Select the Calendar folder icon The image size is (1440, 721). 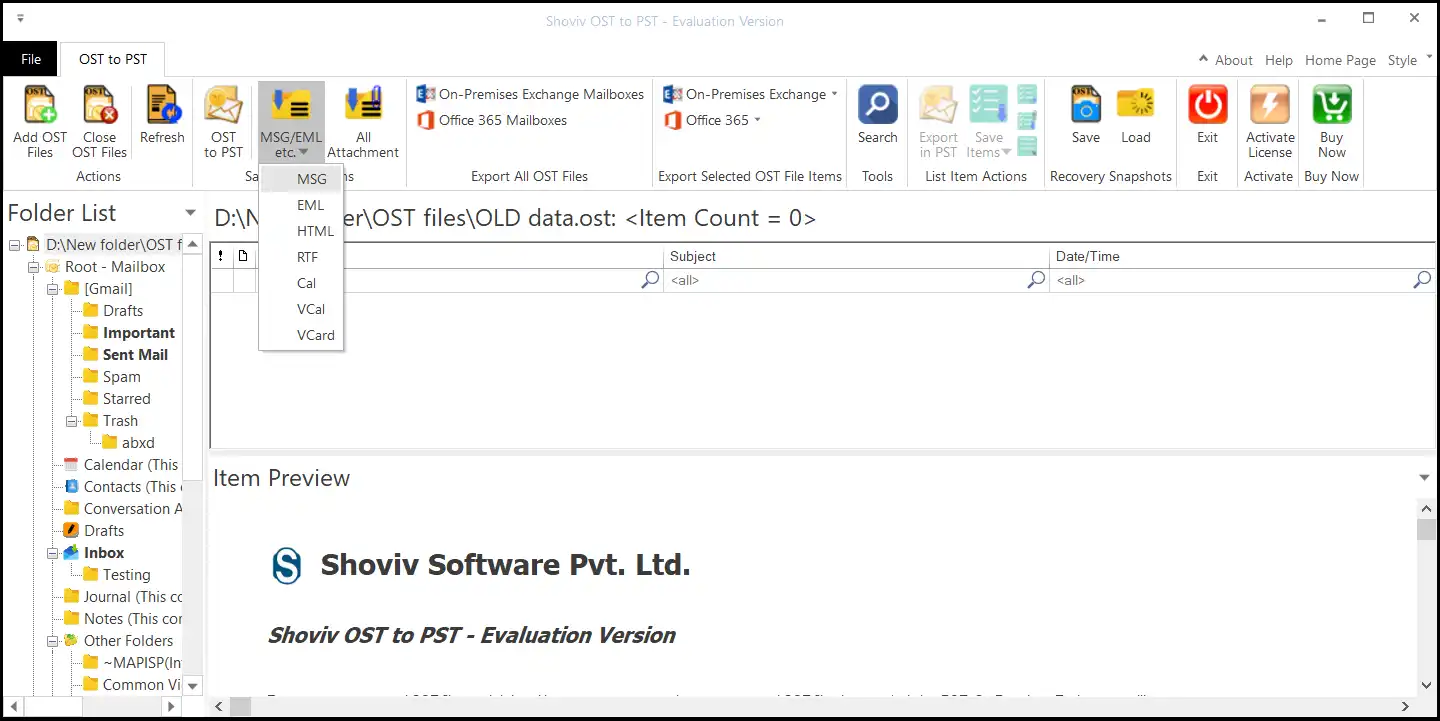(x=71, y=465)
